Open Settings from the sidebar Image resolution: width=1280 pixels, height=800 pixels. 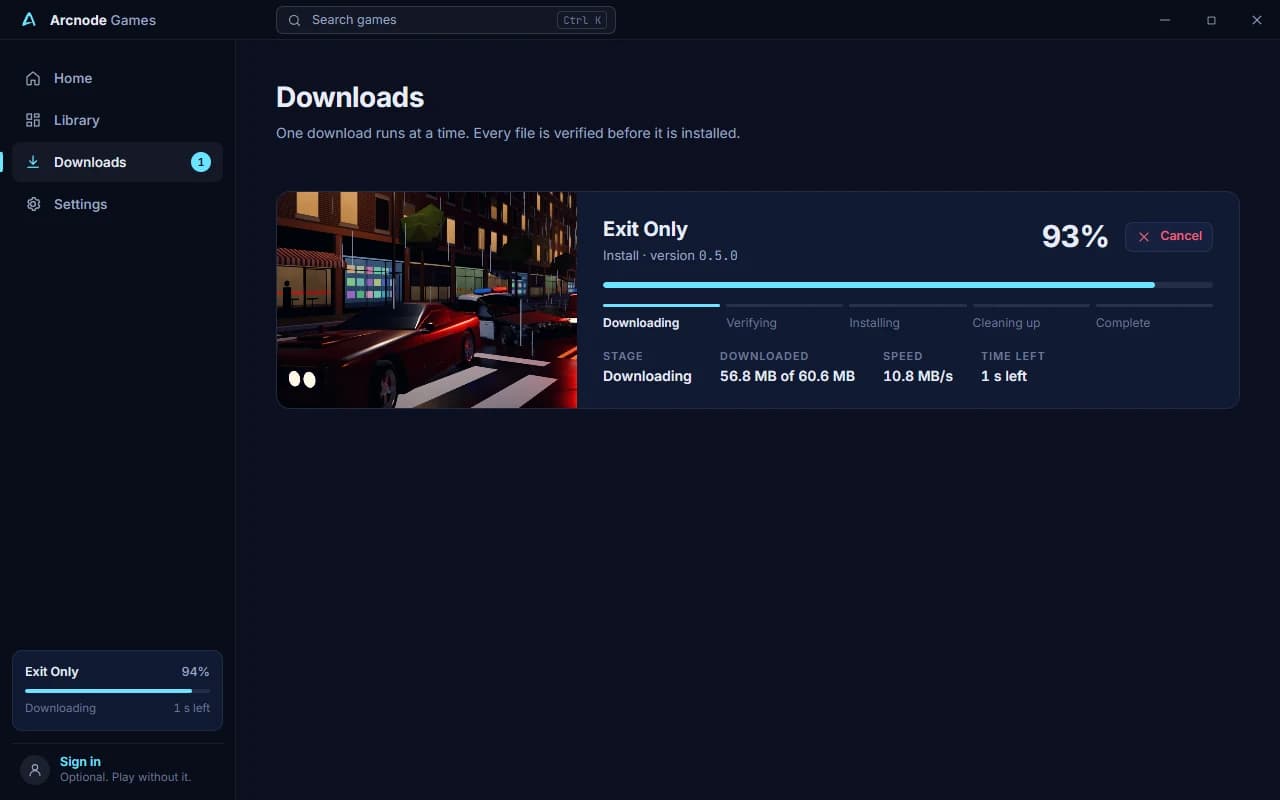118,204
